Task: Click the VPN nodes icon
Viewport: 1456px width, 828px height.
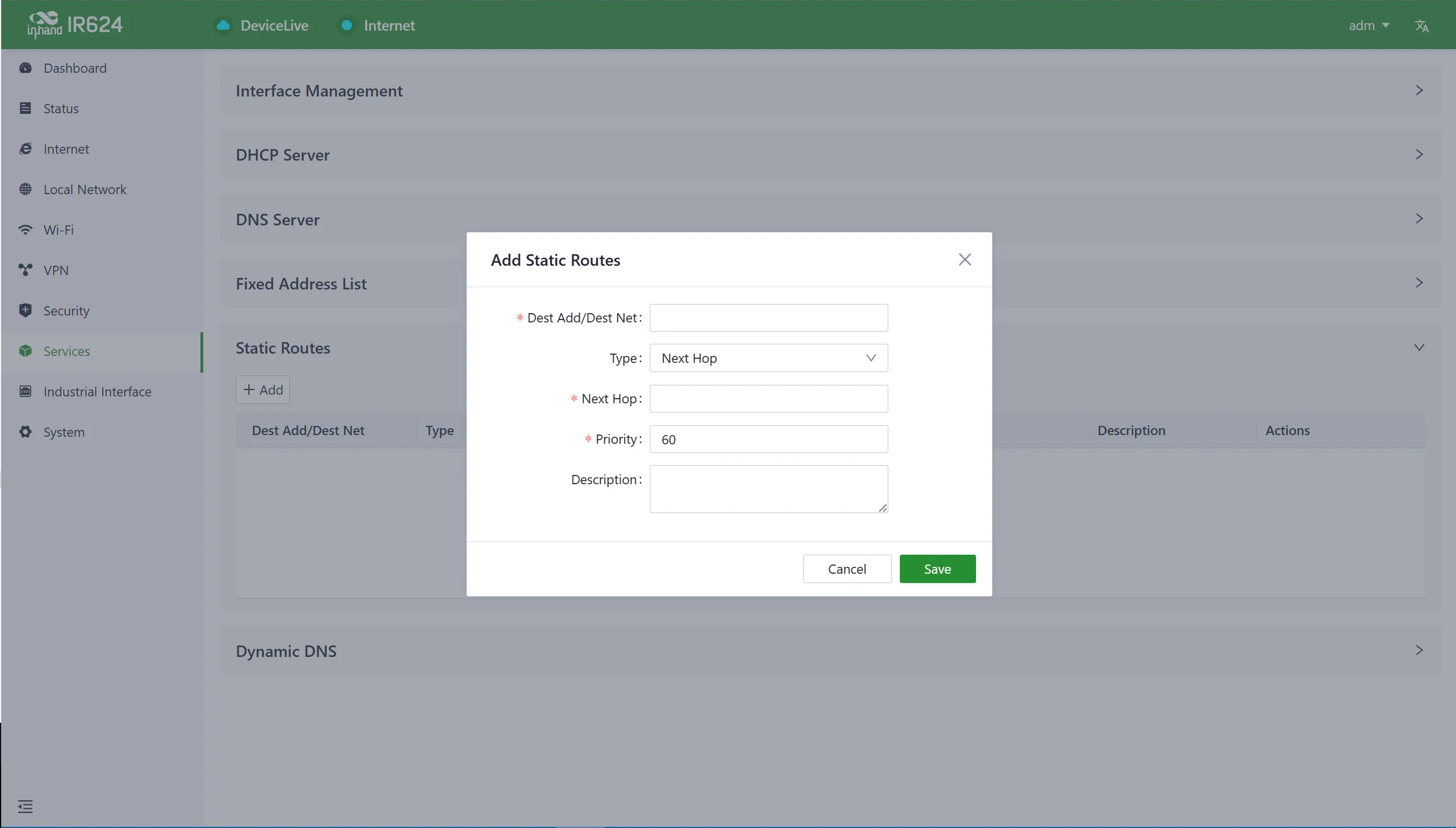Action: point(25,270)
